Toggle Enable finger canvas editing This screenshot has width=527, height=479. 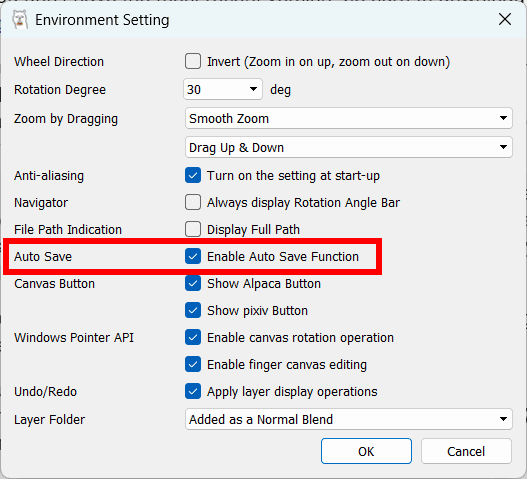[193, 365]
